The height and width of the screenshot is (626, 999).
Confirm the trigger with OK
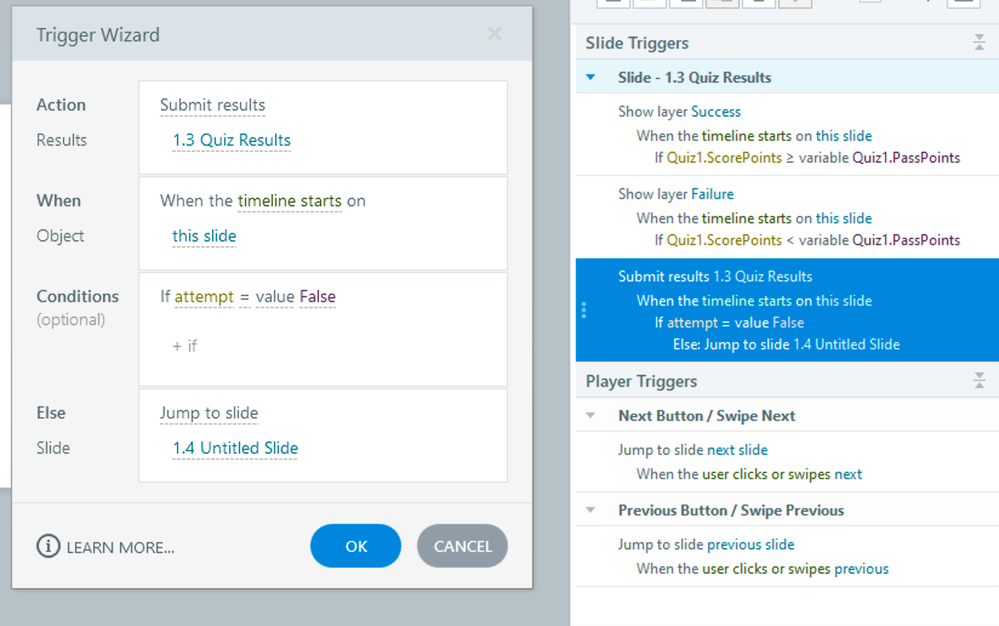(x=356, y=546)
